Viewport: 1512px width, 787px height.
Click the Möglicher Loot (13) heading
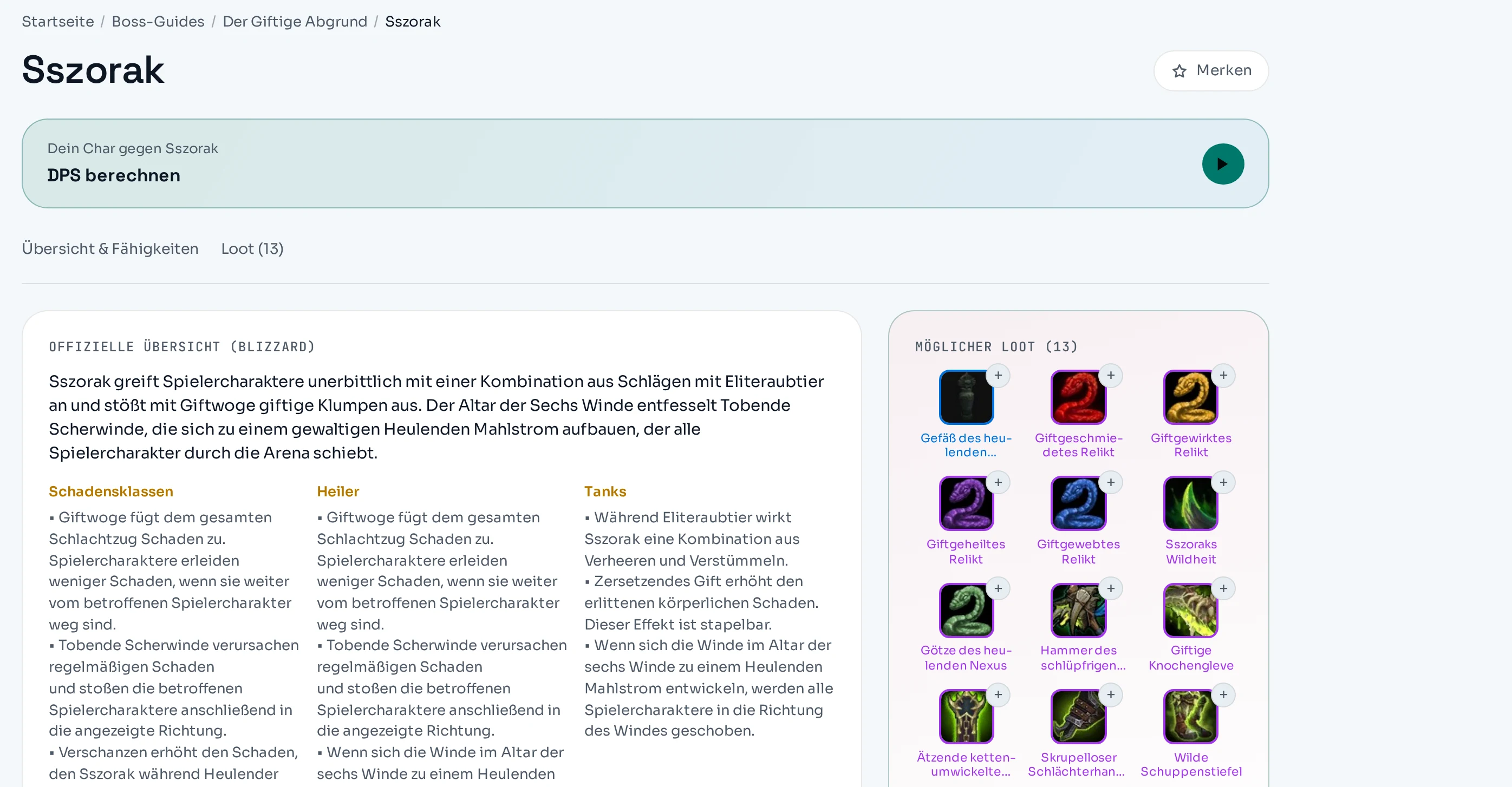pos(996,346)
